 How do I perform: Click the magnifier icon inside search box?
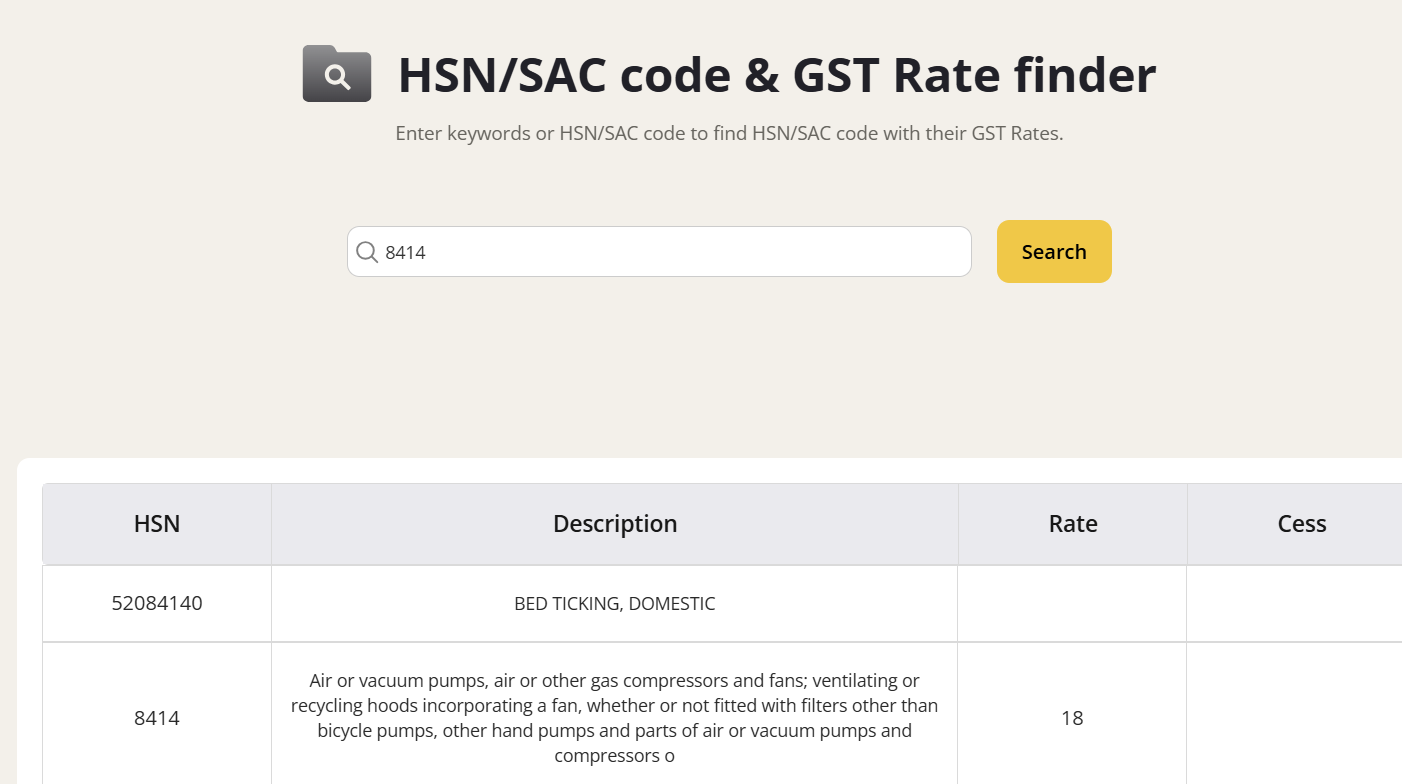pos(367,252)
